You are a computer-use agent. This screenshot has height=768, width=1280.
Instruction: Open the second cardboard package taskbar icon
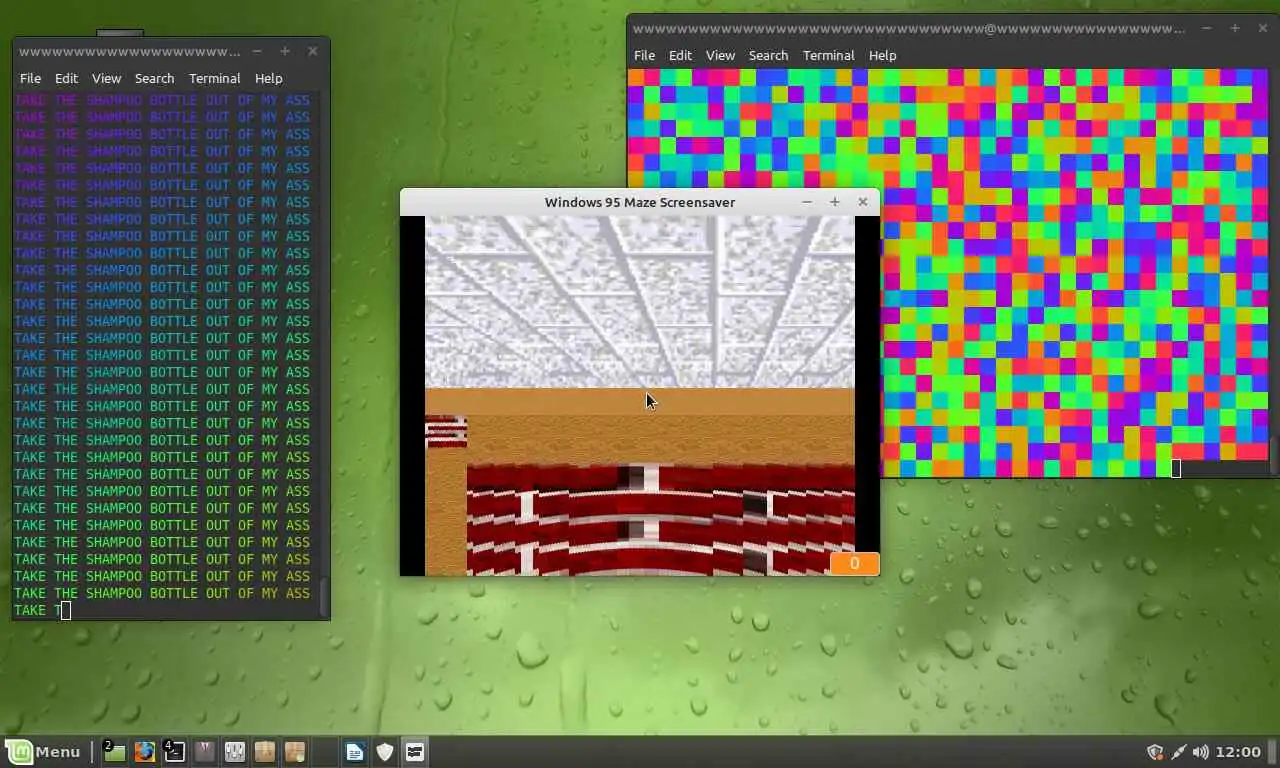(x=295, y=752)
